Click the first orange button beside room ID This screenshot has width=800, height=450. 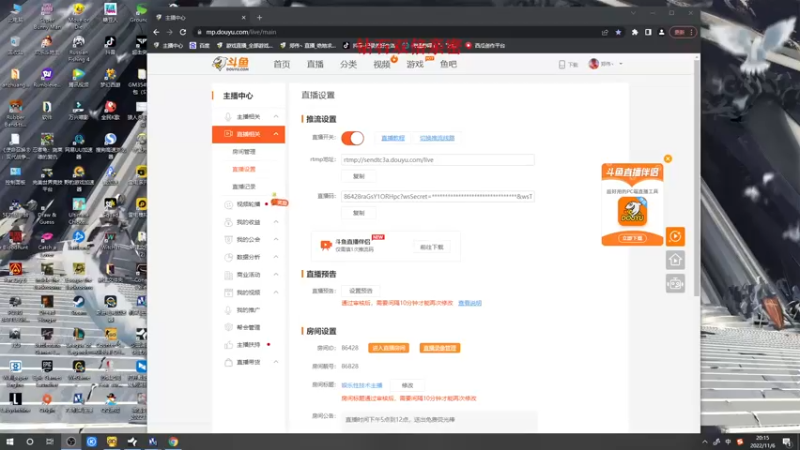coord(389,348)
